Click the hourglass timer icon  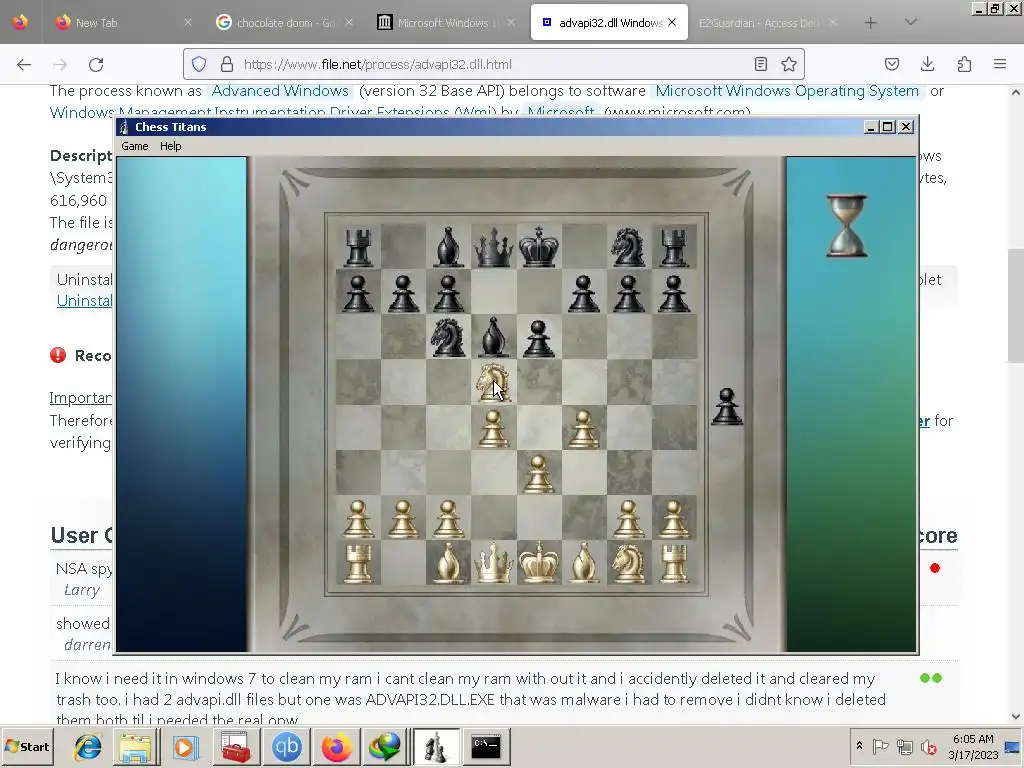tap(846, 225)
